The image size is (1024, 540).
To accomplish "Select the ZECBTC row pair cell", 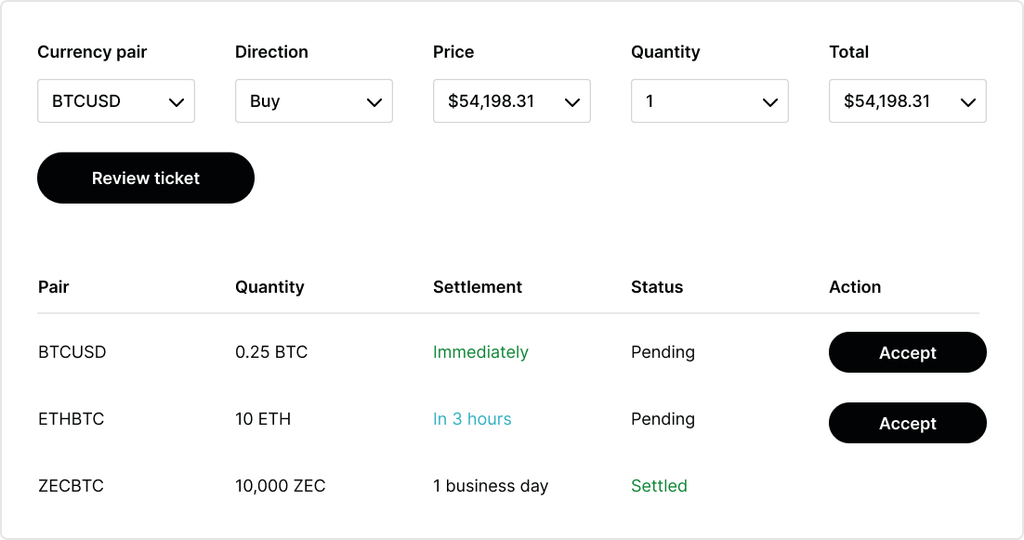I will click(x=71, y=486).
